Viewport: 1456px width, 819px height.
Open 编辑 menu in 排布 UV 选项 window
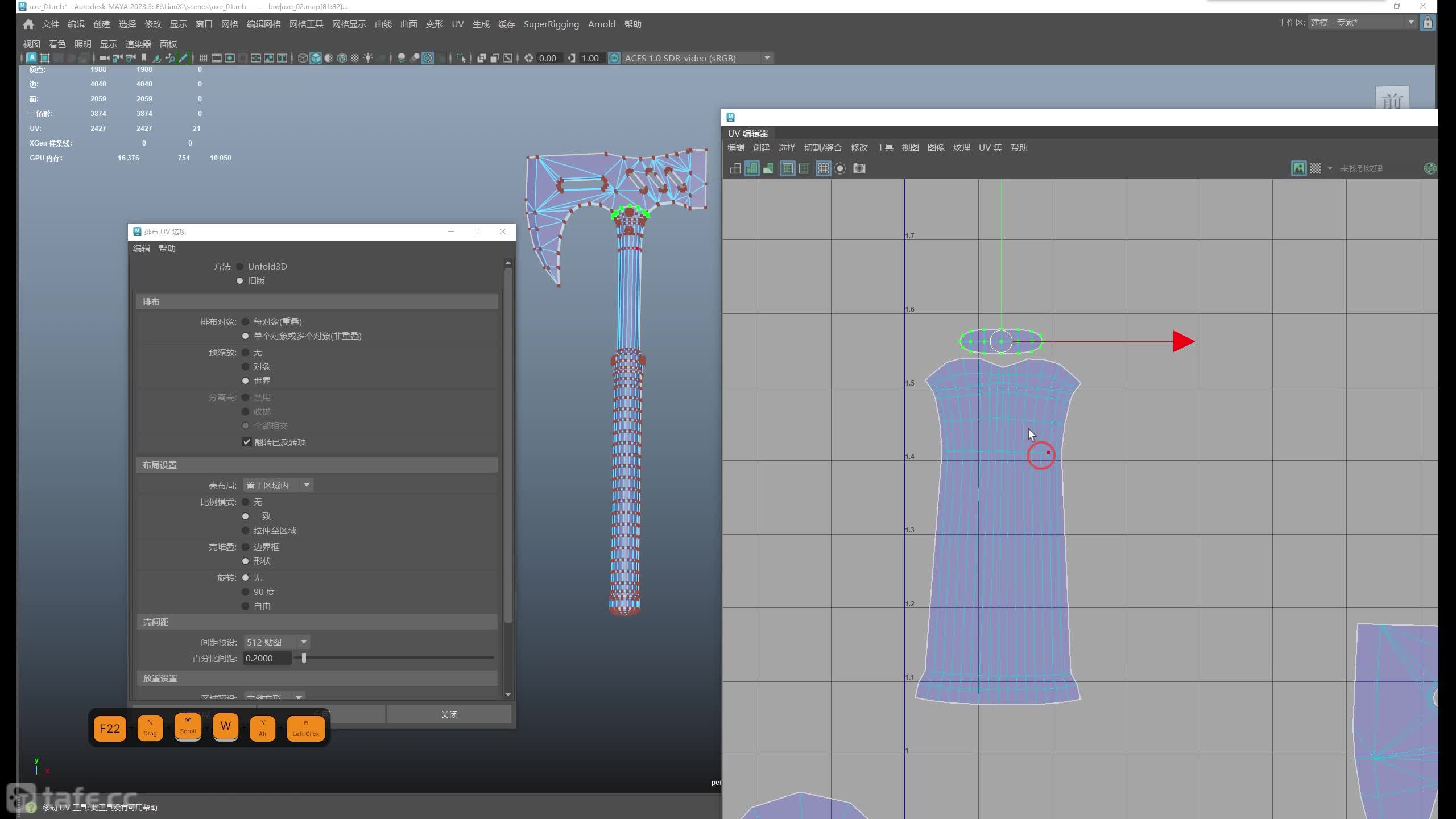pyautogui.click(x=142, y=248)
